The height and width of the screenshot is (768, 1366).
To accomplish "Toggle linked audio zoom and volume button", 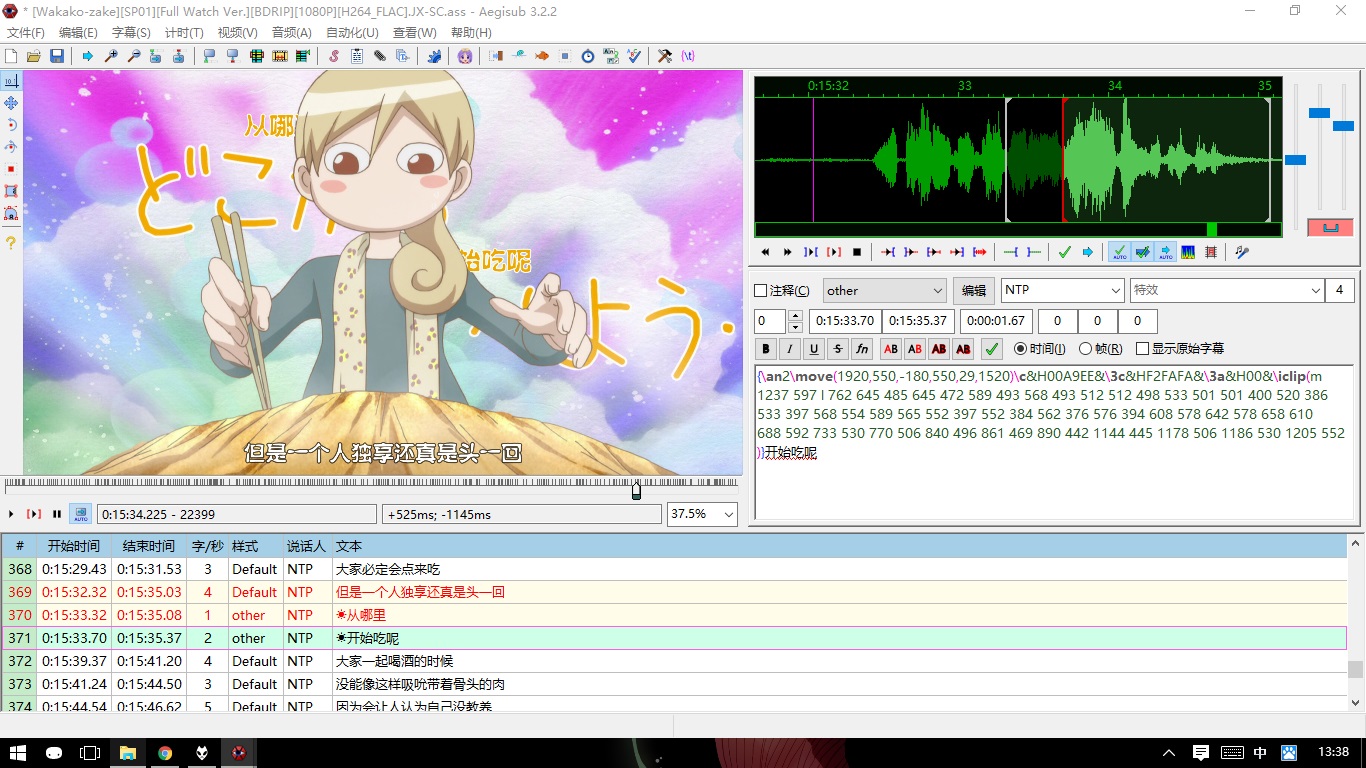I will pos(1330,228).
